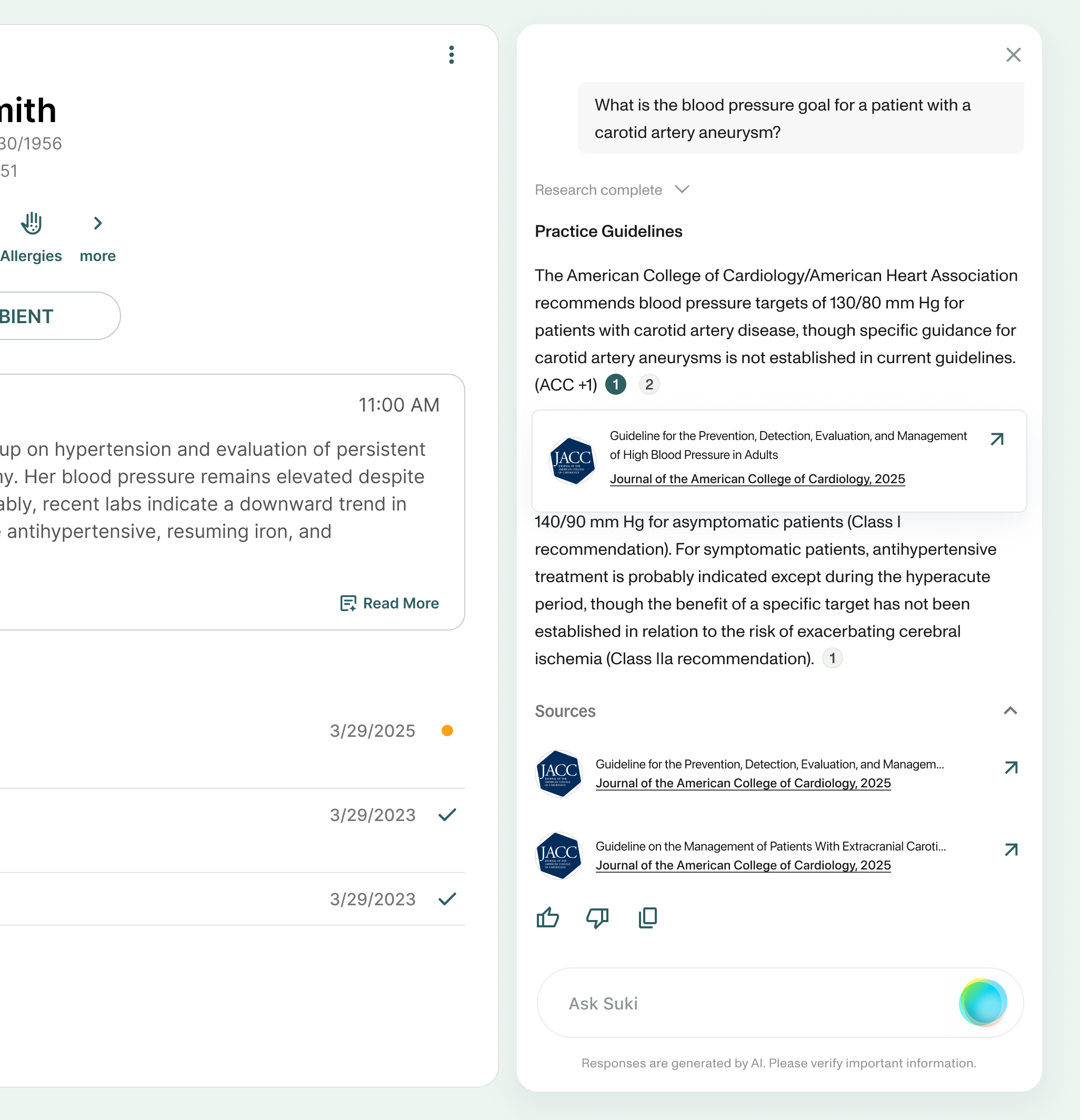The height and width of the screenshot is (1120, 1080).
Task: Open external arrow for Prevention, Detection source
Action: click(x=1011, y=767)
